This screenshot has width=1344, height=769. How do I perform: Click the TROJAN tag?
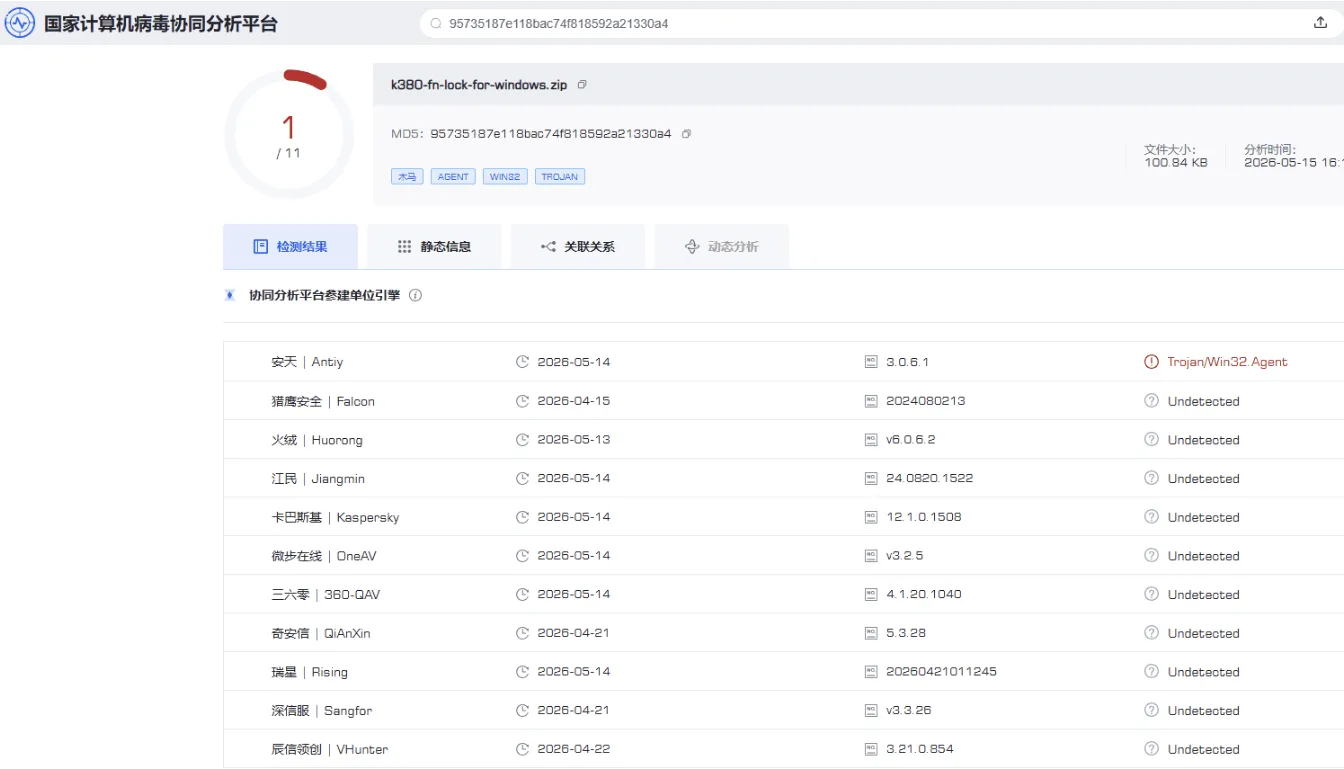(560, 176)
